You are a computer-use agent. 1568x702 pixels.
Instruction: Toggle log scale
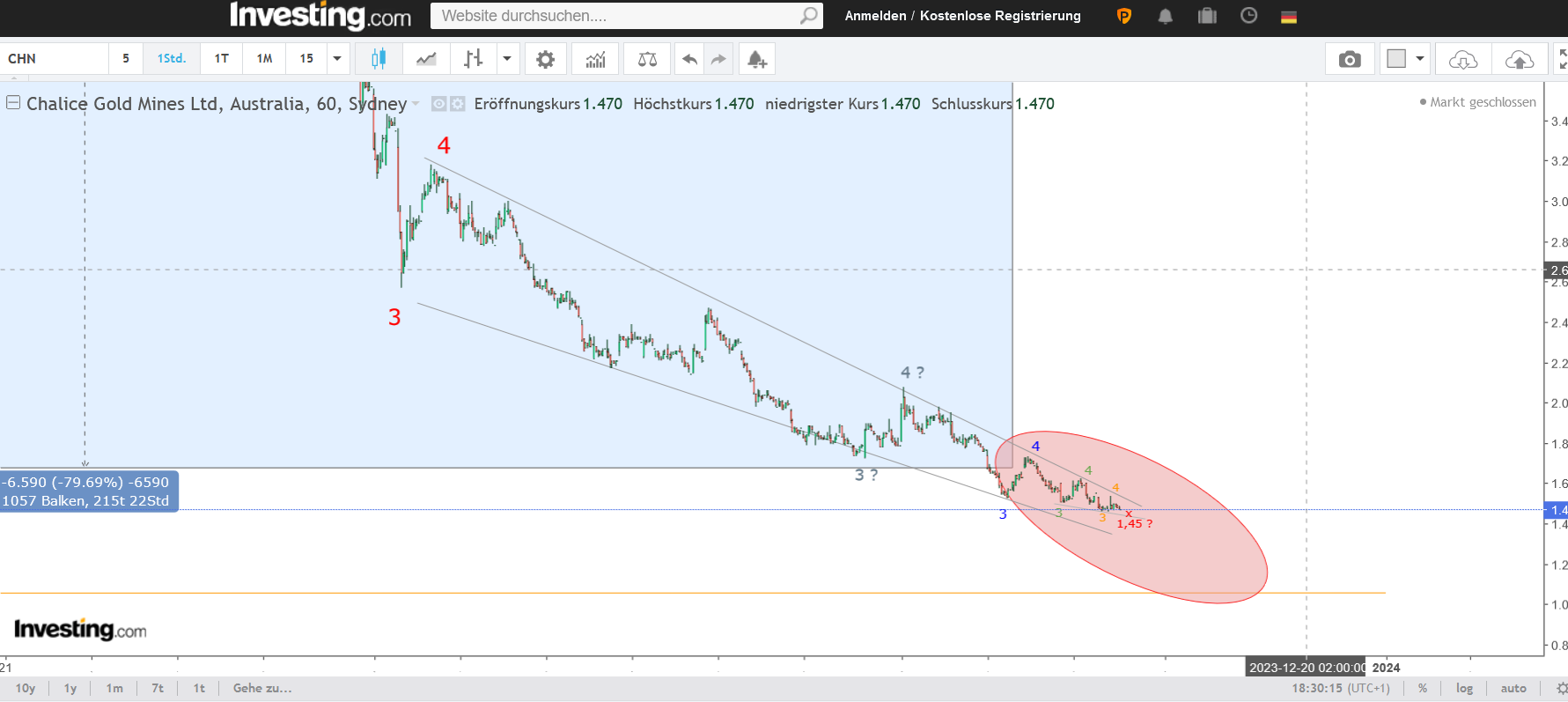click(1464, 688)
